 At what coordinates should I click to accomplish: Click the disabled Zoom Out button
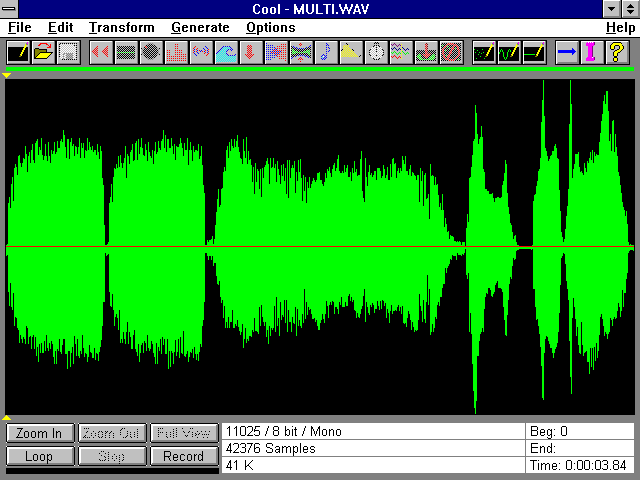click(x=111, y=433)
